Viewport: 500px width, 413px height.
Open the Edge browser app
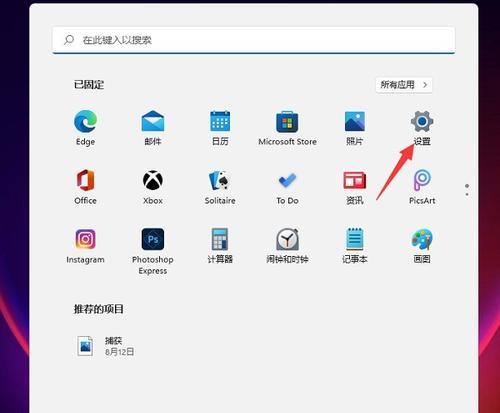[x=85, y=128]
